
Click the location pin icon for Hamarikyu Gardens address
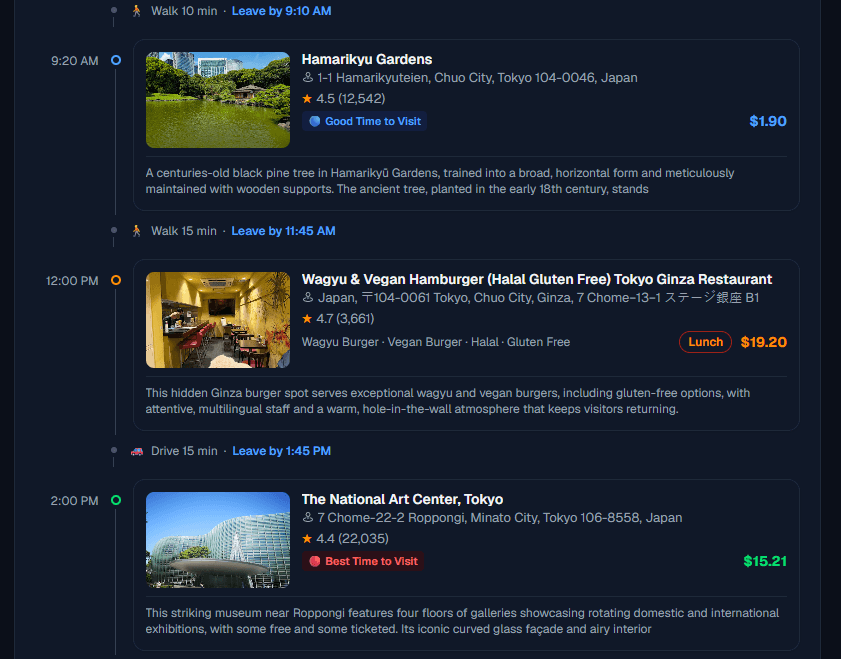(x=308, y=78)
